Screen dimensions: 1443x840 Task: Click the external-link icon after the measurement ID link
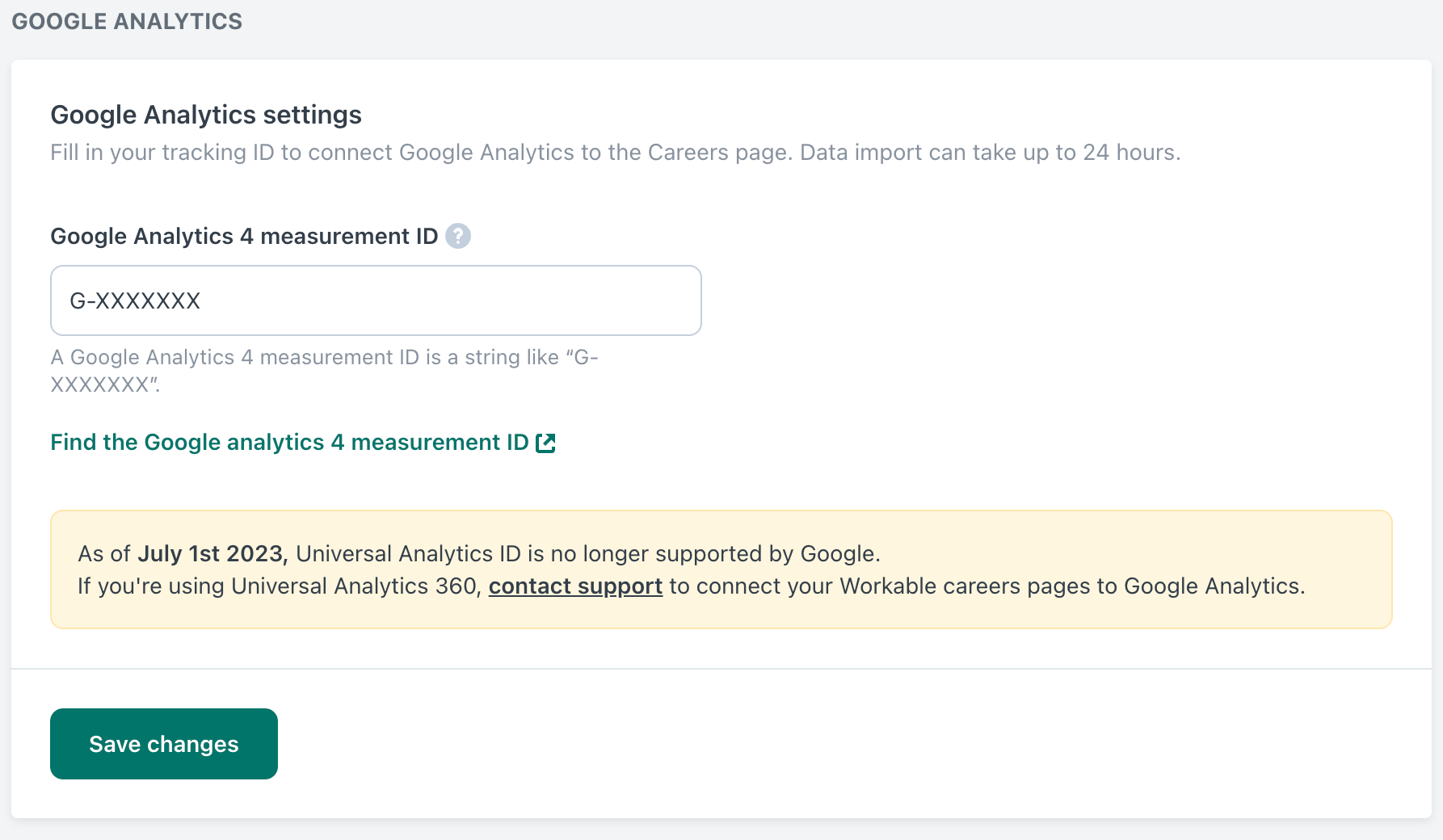[x=546, y=443]
